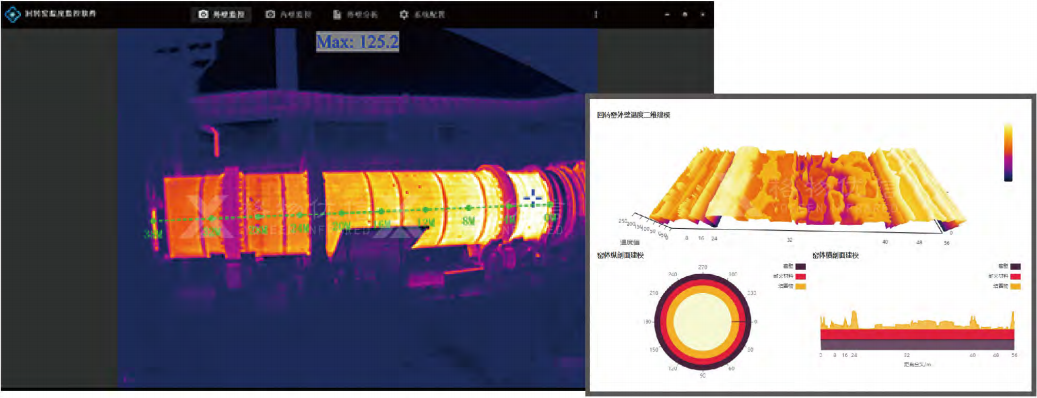Click the vertical temperature color scale bar
The height and width of the screenshot is (398, 1037).
[1008, 152]
